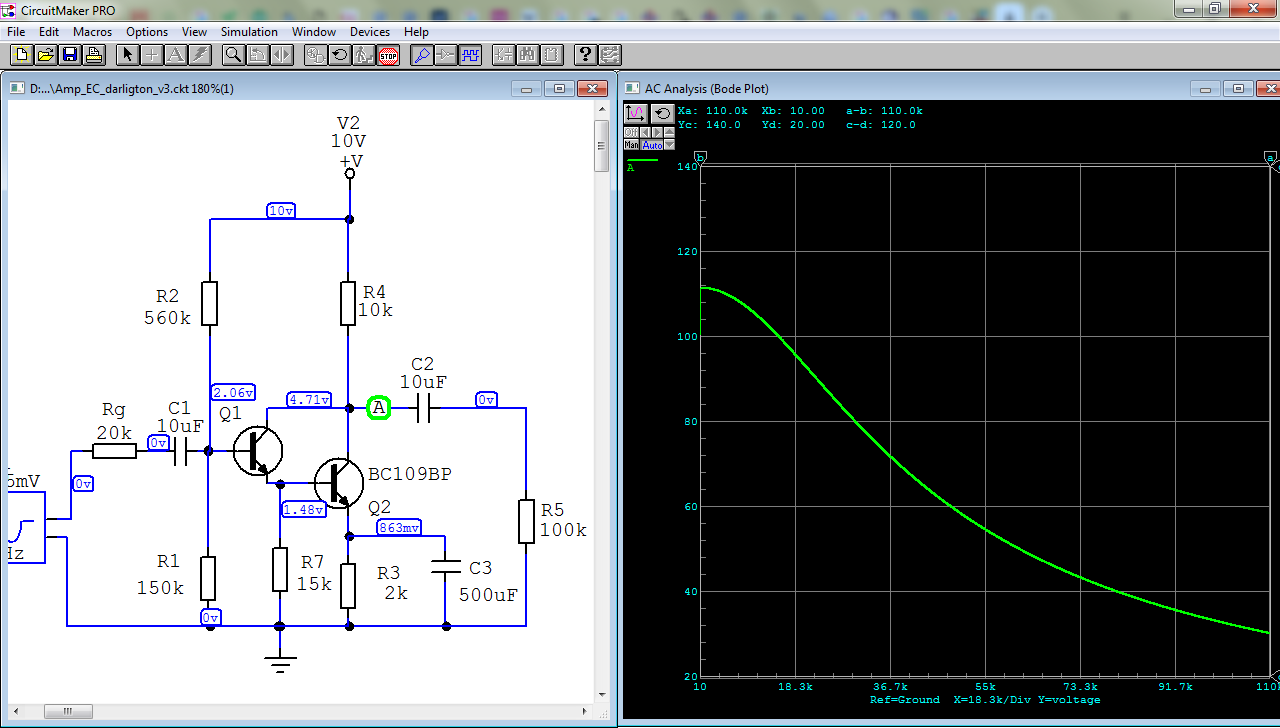This screenshot has height=728, width=1280.
Task: Click the Bode plot reset view icon
Action: [662, 114]
